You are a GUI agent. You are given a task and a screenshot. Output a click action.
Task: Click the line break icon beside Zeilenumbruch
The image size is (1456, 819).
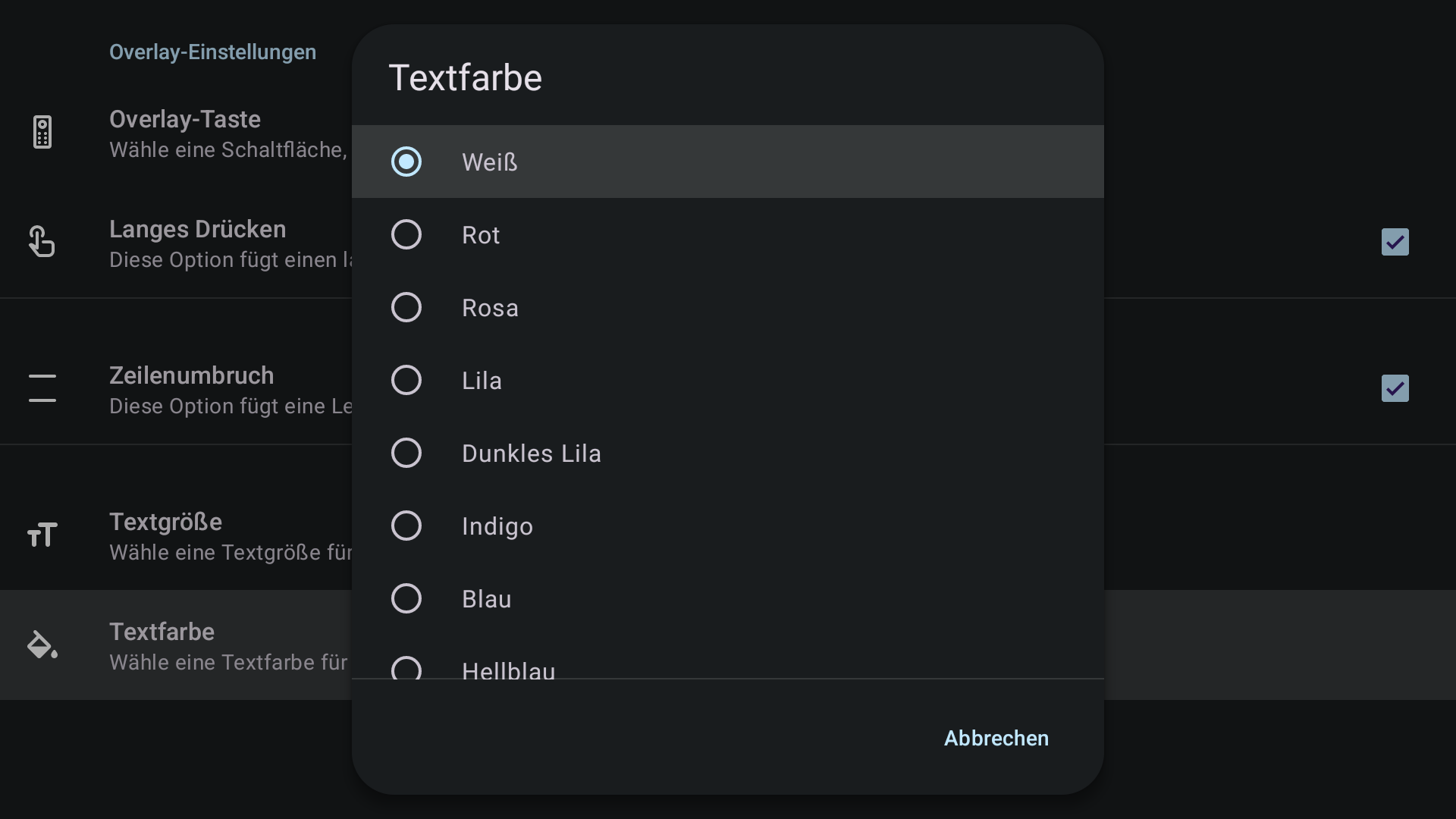pyautogui.click(x=42, y=388)
